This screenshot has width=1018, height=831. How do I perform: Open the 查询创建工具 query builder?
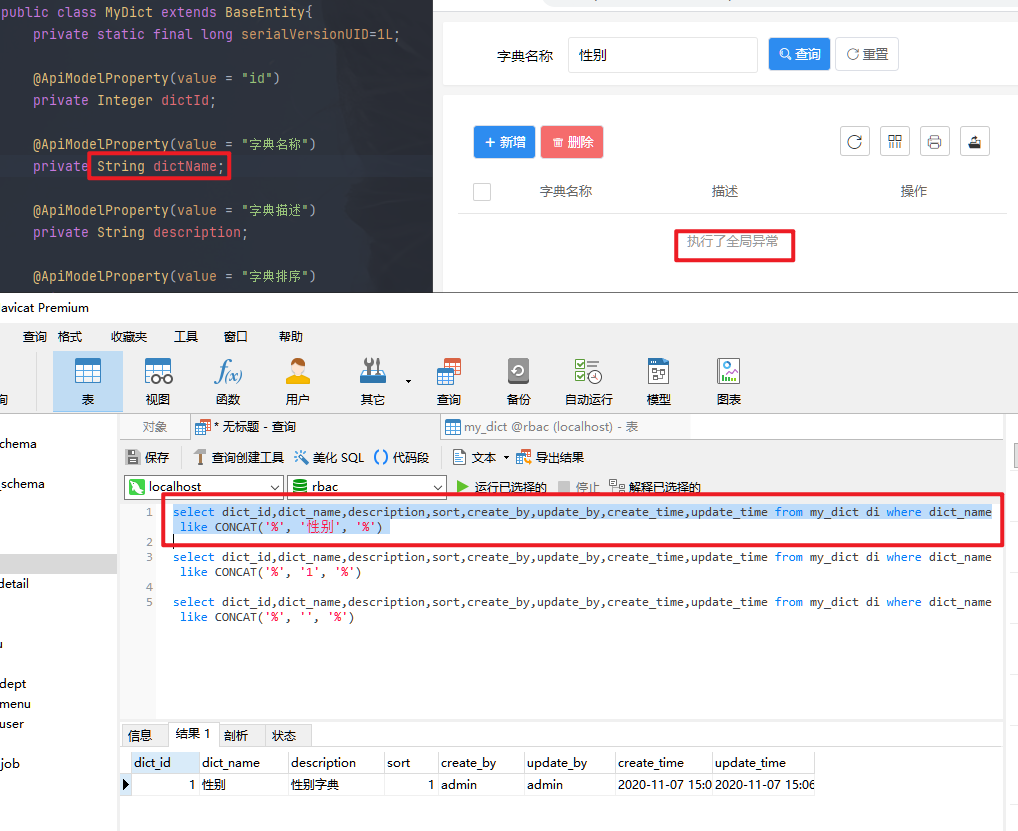[x=239, y=457]
